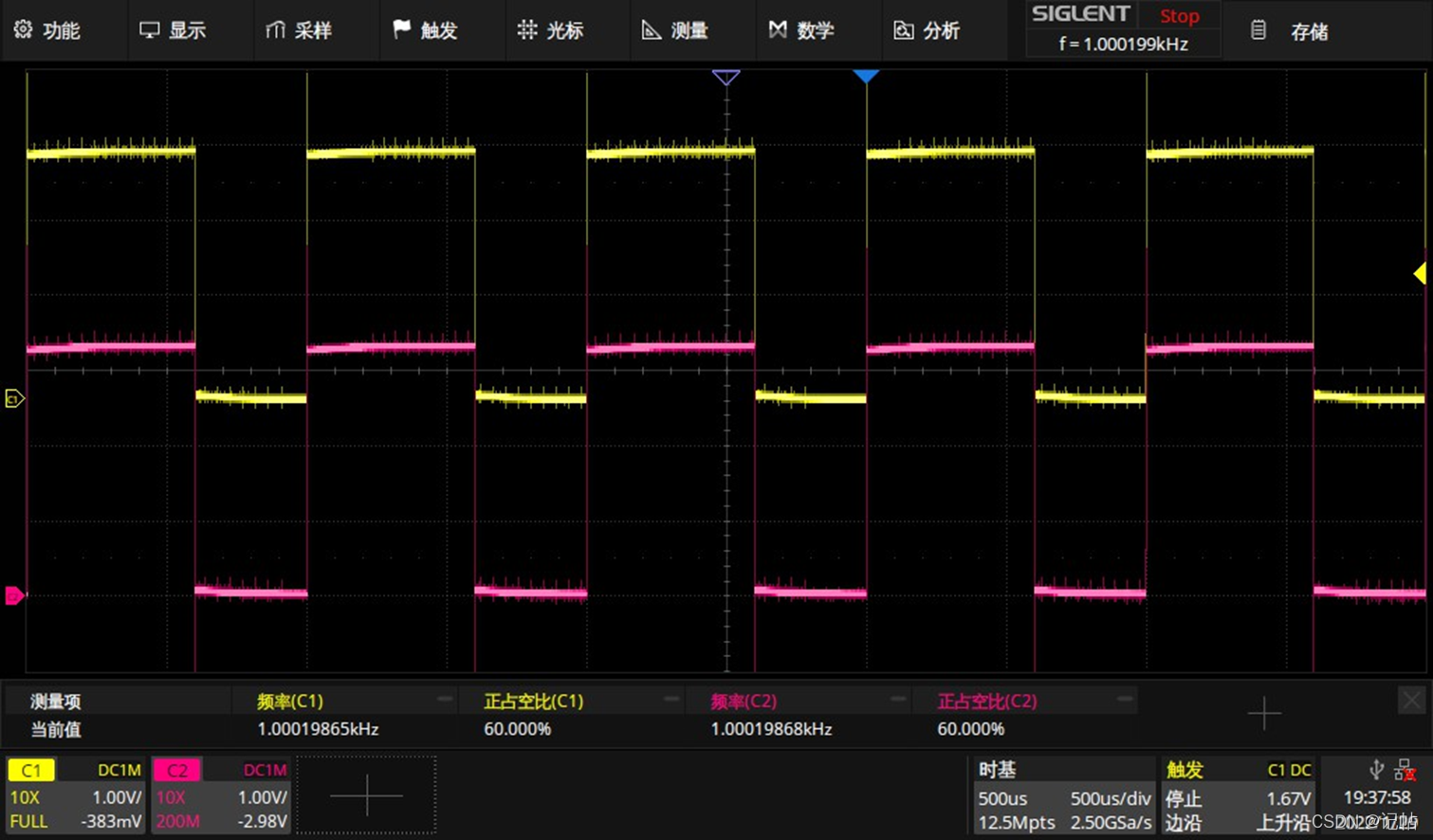Click the yellow trigger level arrow at right edge
The width and height of the screenshot is (1433, 840).
pos(1420,273)
